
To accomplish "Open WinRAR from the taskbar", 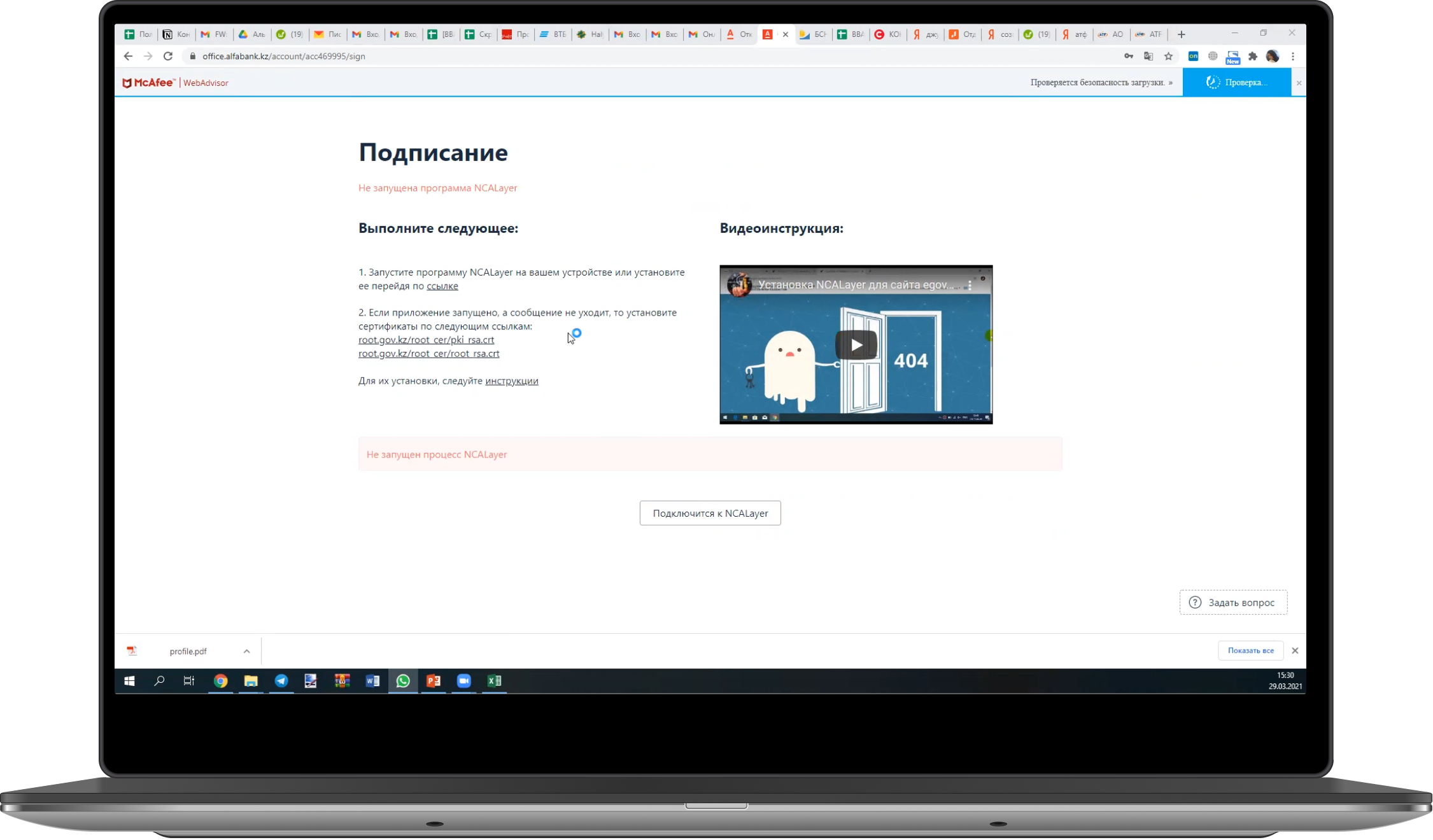I will click(342, 681).
